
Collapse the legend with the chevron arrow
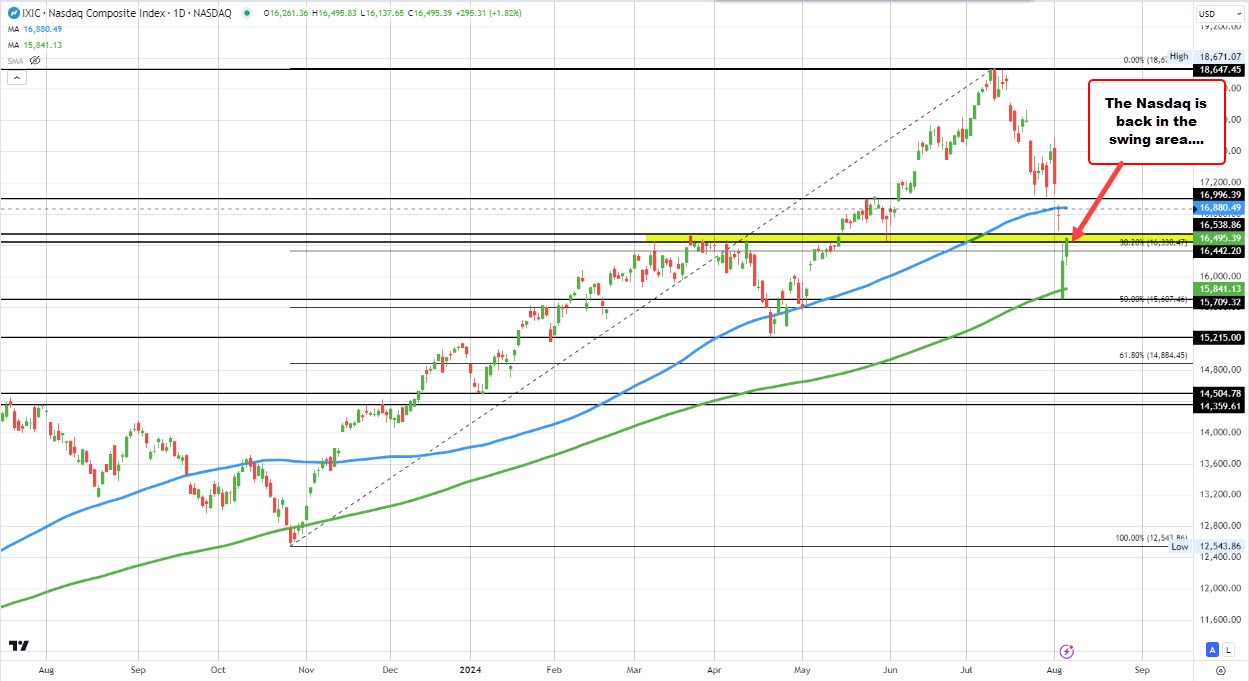pos(16,77)
